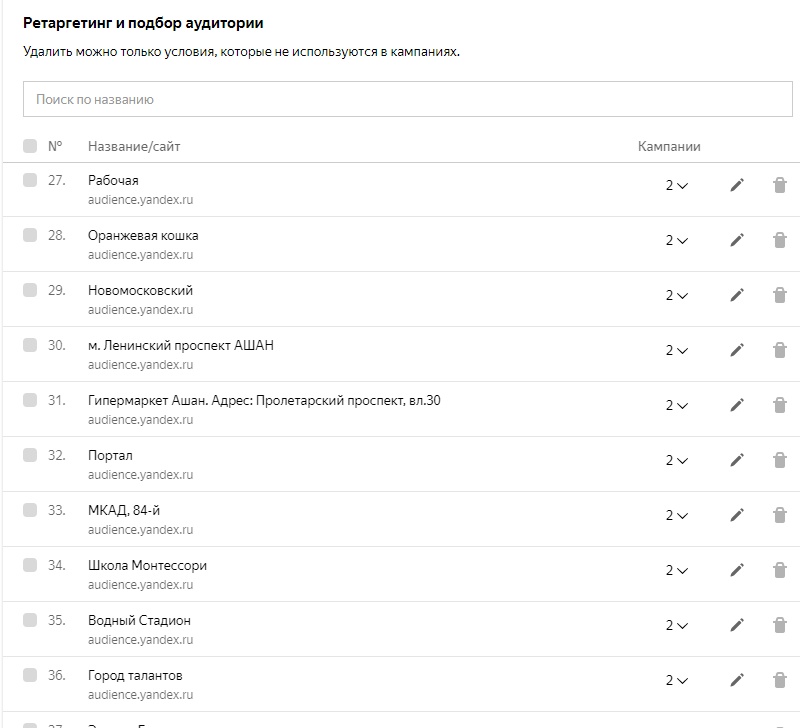
Task: Click trash icon for Город талантов
Action: pos(780,680)
